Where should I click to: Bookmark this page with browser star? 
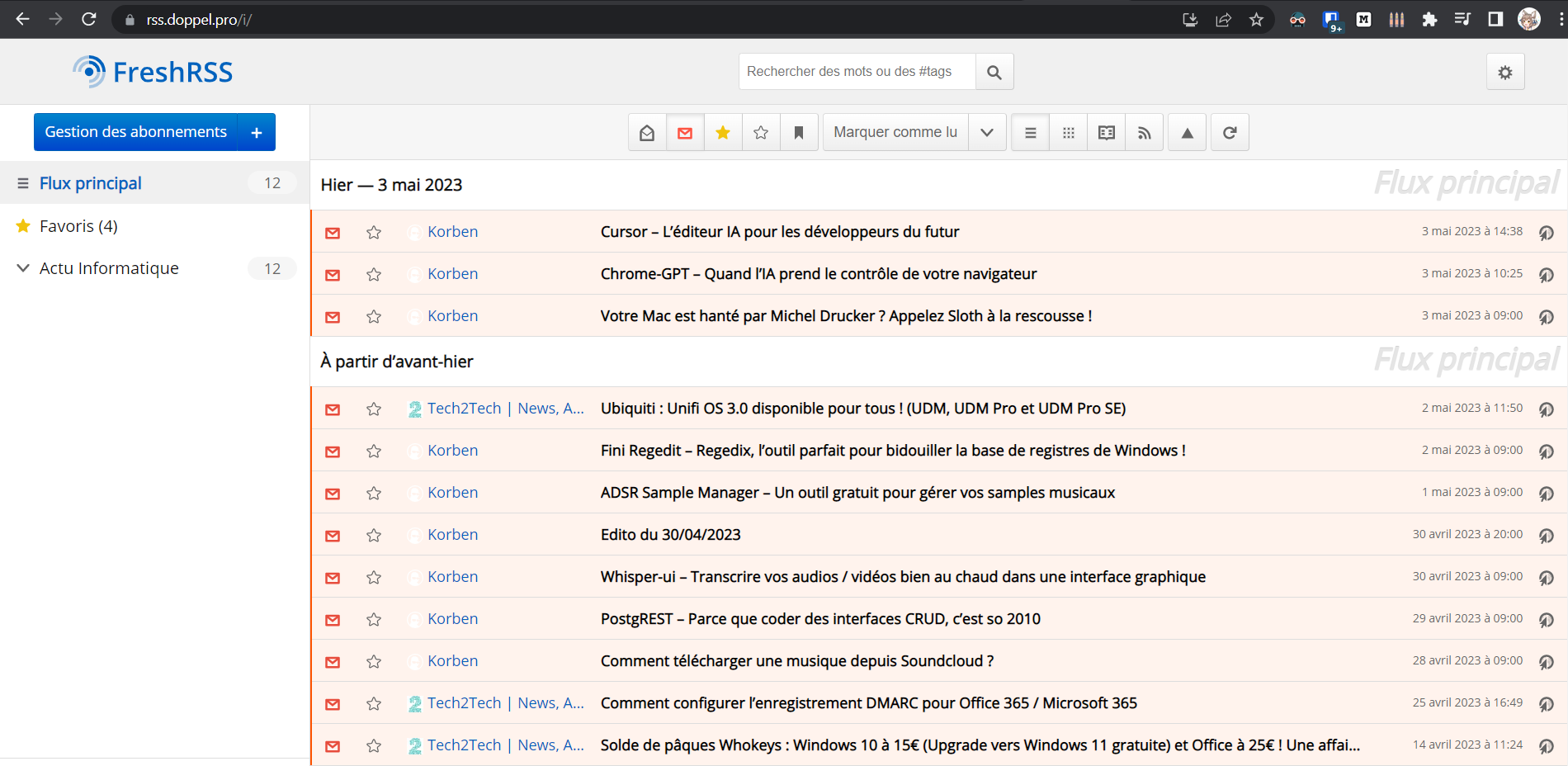coord(1256,20)
